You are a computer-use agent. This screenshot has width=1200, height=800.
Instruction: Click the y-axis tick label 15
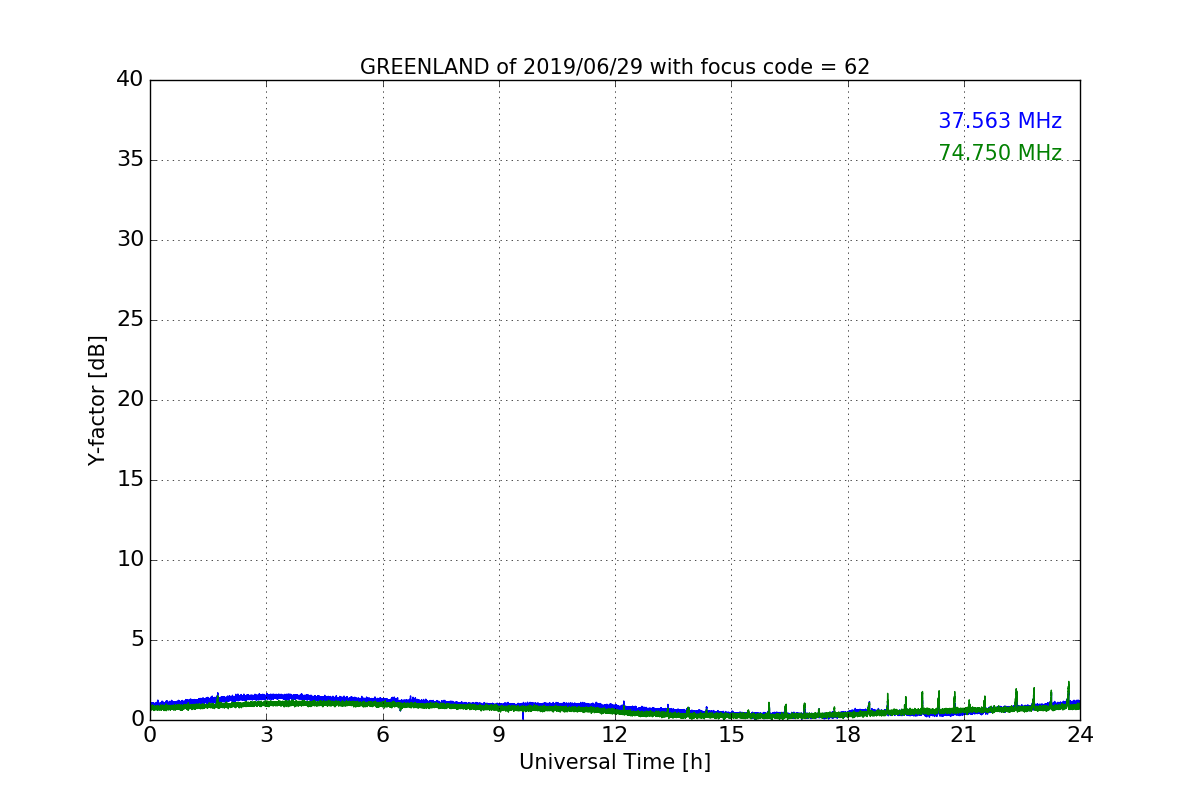(130, 480)
